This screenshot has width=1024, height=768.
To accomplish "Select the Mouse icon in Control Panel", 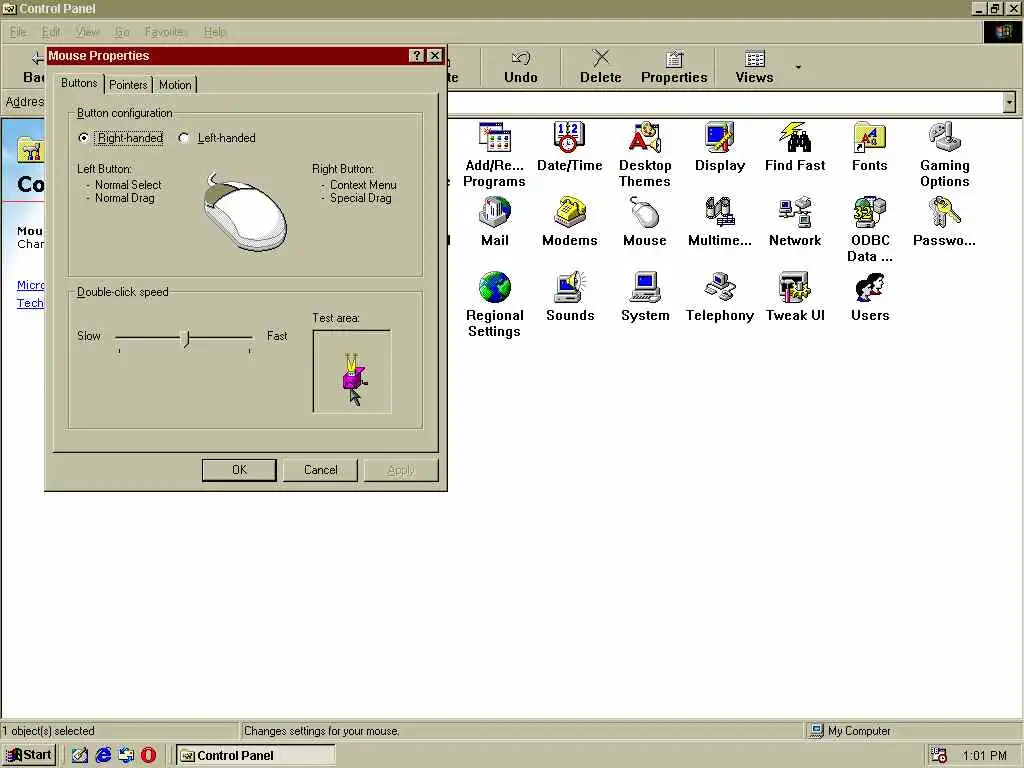I will coord(645,222).
